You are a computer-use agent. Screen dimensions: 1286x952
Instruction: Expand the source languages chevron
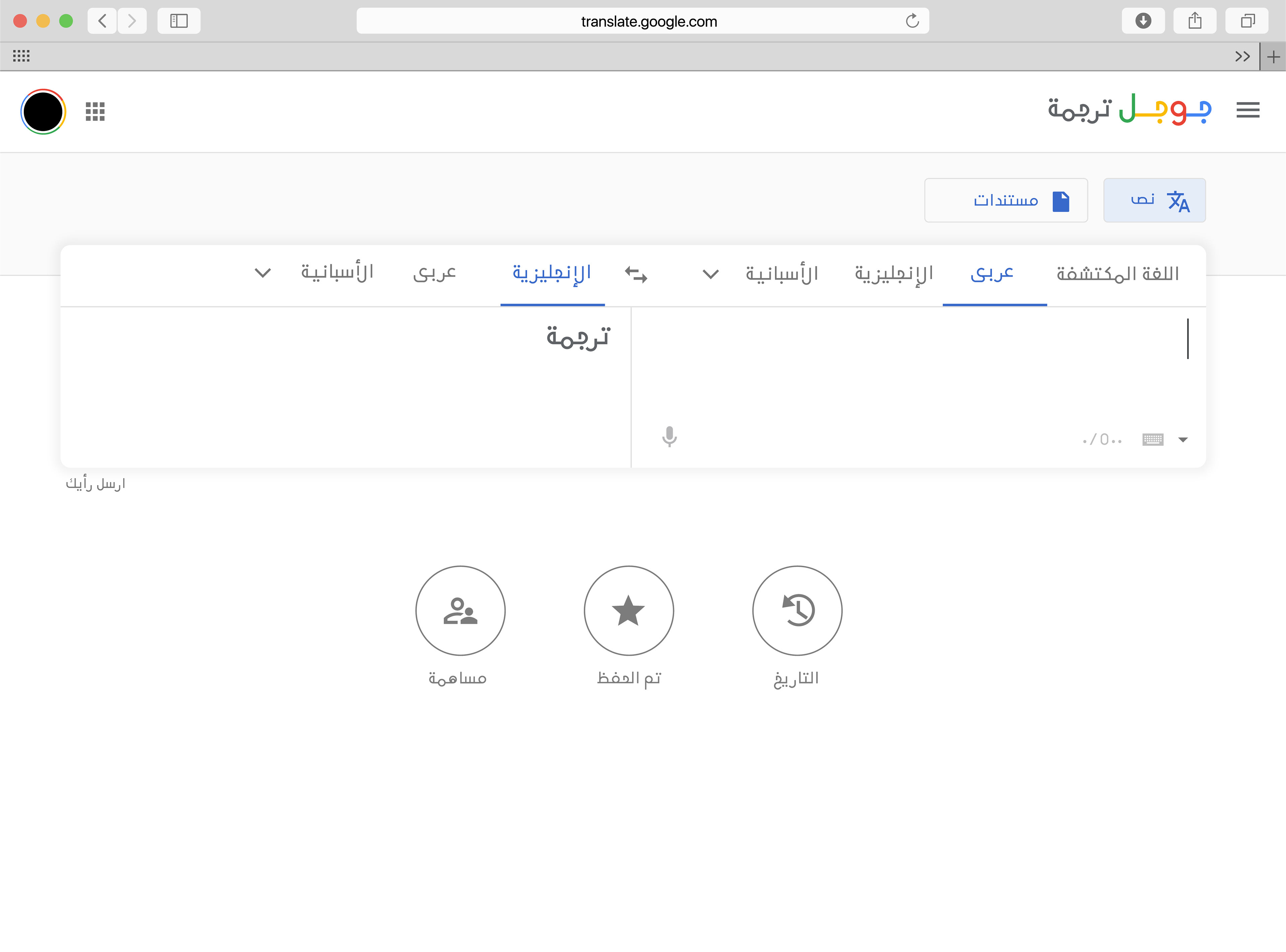tap(710, 274)
